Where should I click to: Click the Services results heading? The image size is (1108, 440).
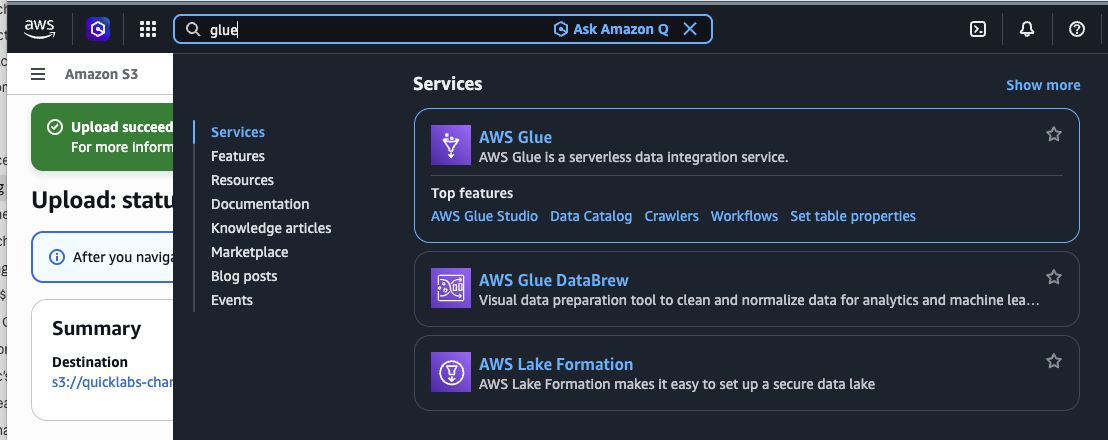[447, 84]
